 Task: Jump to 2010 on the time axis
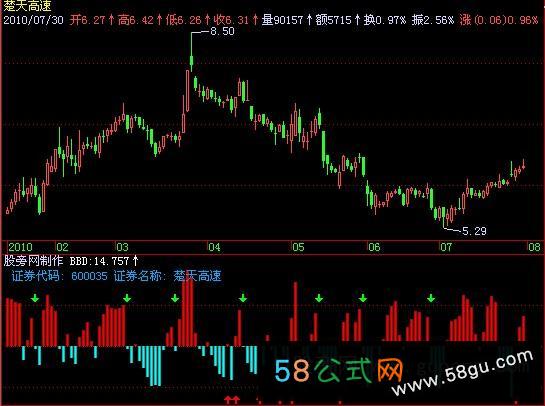[x=20, y=247]
